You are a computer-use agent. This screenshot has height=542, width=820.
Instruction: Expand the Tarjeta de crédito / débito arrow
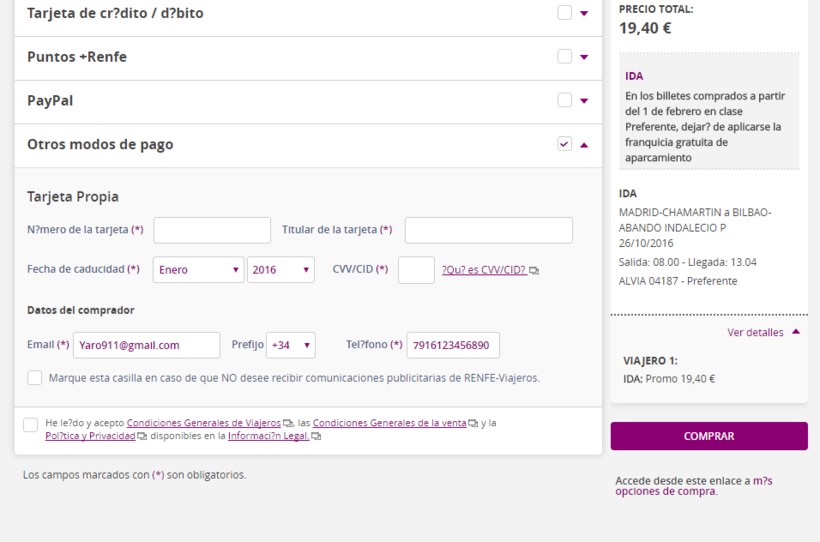coord(584,13)
